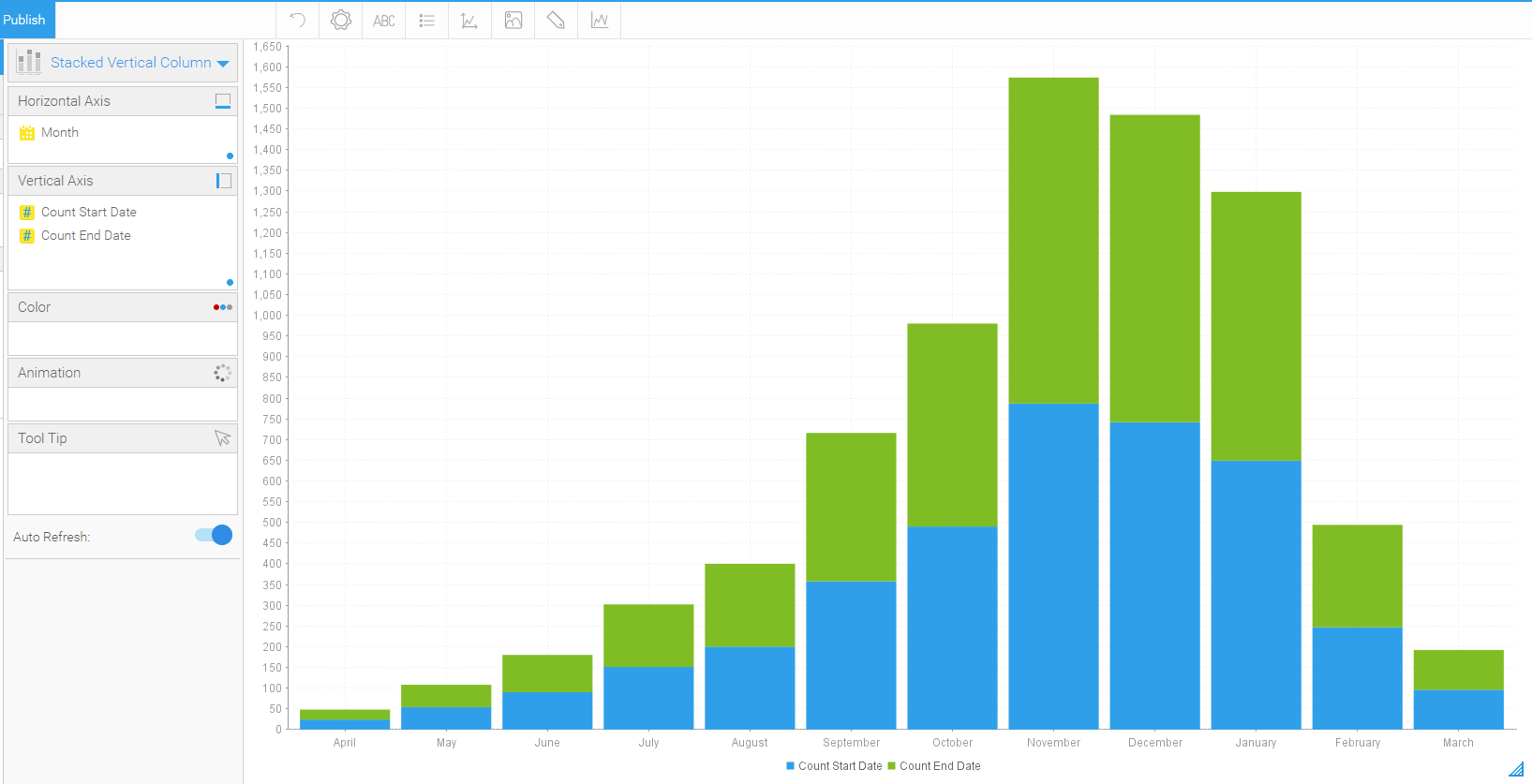The width and height of the screenshot is (1532, 784).
Task: Click the blue September bar segment
Action: pos(851,656)
